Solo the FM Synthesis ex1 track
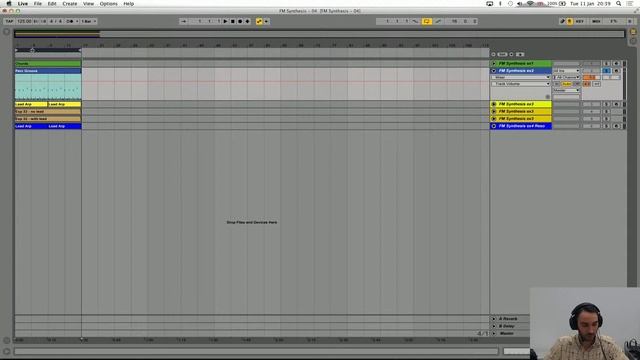This screenshot has width=640, height=360. (x=606, y=64)
